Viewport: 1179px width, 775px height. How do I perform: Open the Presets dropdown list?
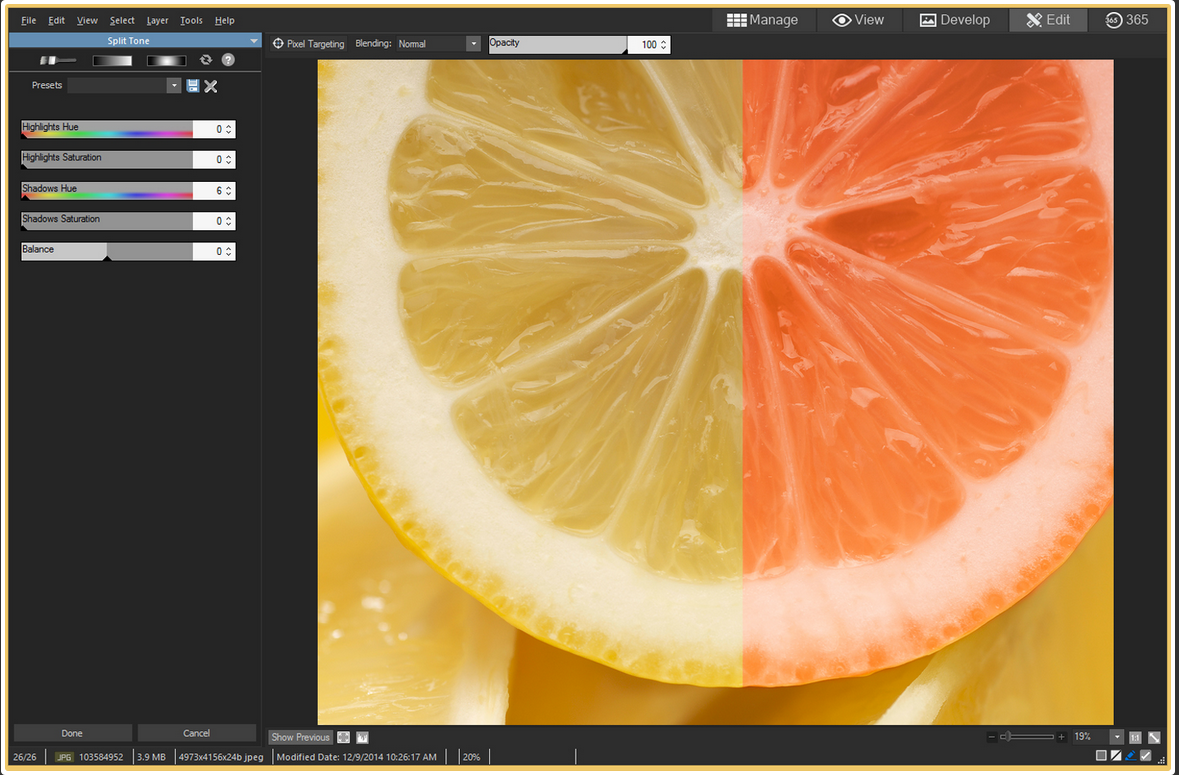click(x=174, y=86)
